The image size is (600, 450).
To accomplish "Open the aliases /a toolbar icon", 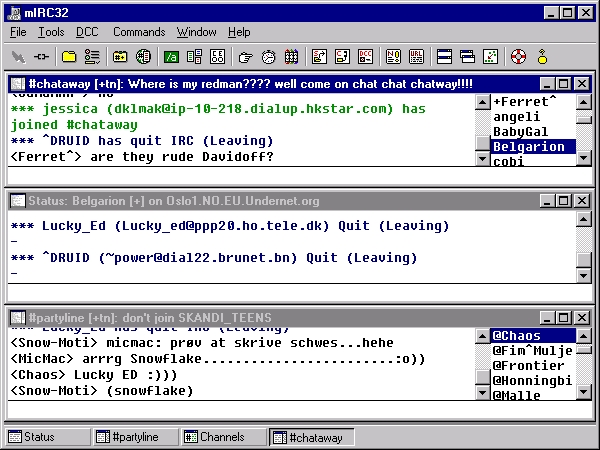I will tap(171, 57).
